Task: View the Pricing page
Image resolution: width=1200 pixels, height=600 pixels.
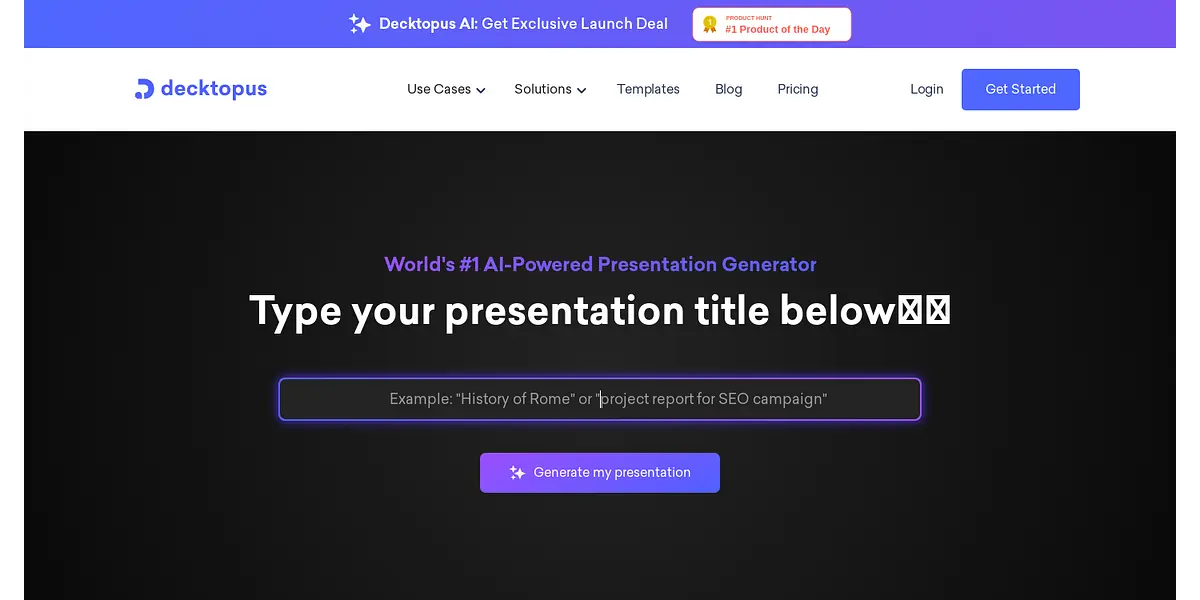Action: [x=798, y=89]
